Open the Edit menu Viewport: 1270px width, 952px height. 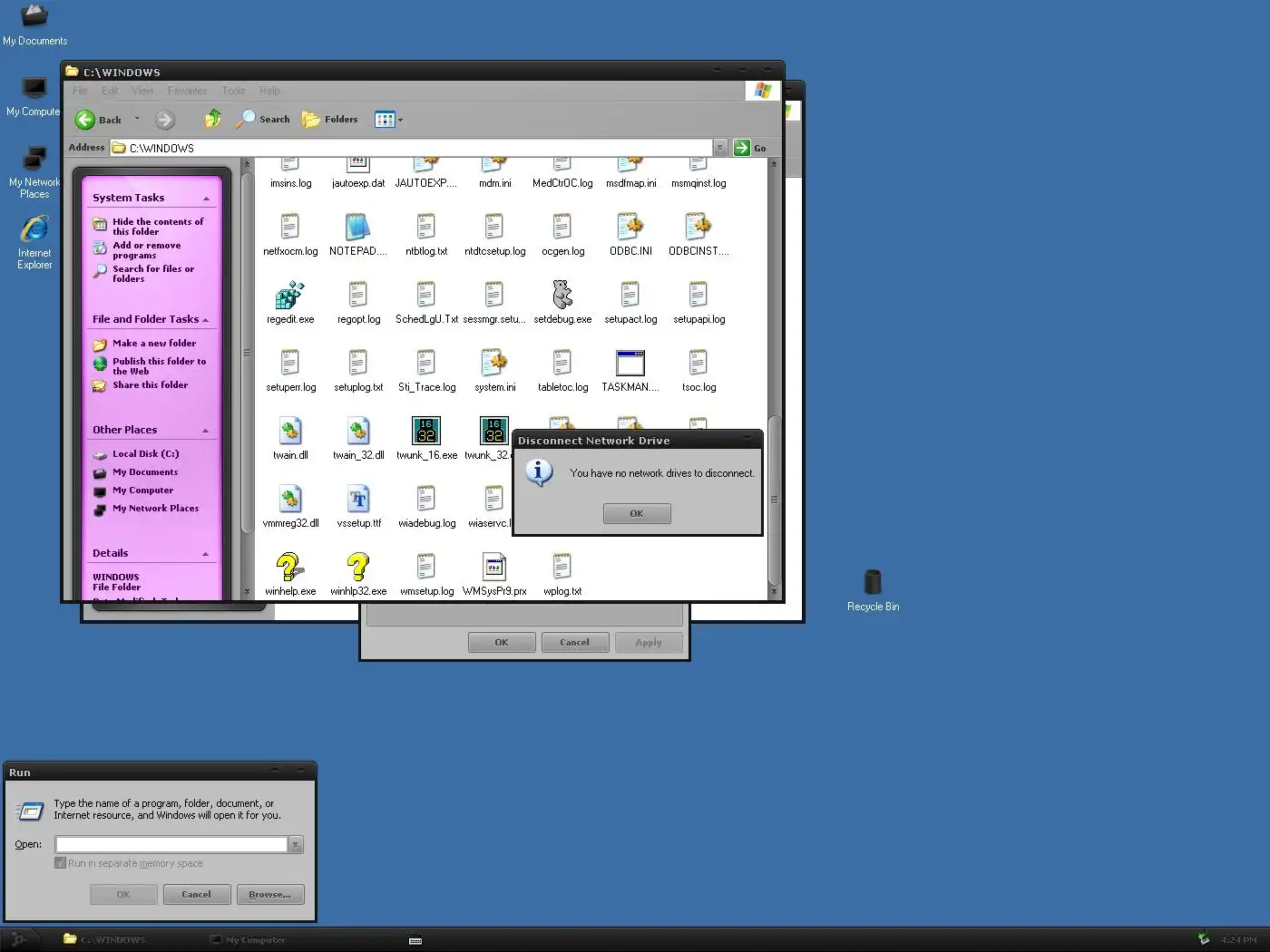click(x=110, y=91)
